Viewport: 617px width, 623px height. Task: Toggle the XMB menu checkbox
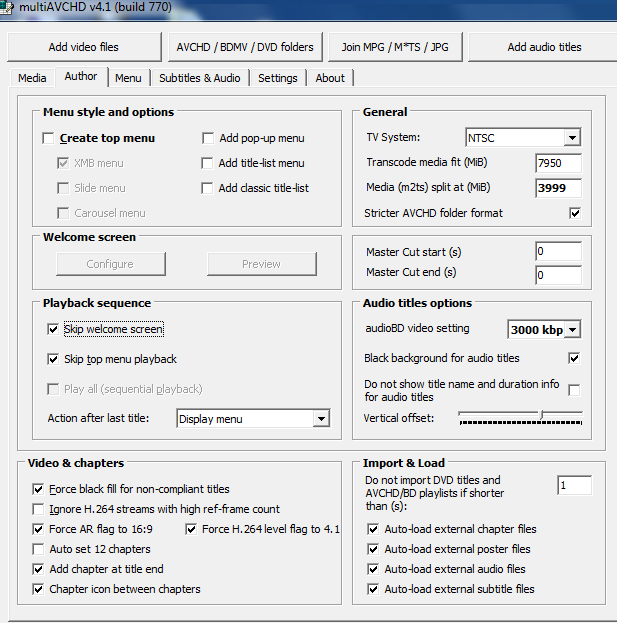pyautogui.click(x=63, y=163)
